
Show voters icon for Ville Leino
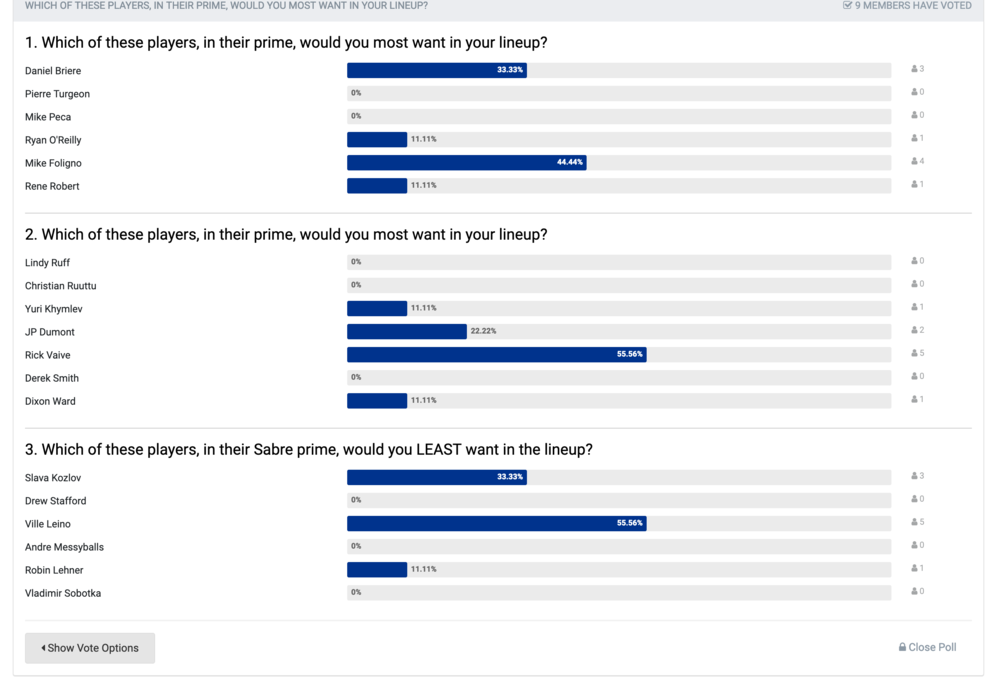tap(914, 522)
